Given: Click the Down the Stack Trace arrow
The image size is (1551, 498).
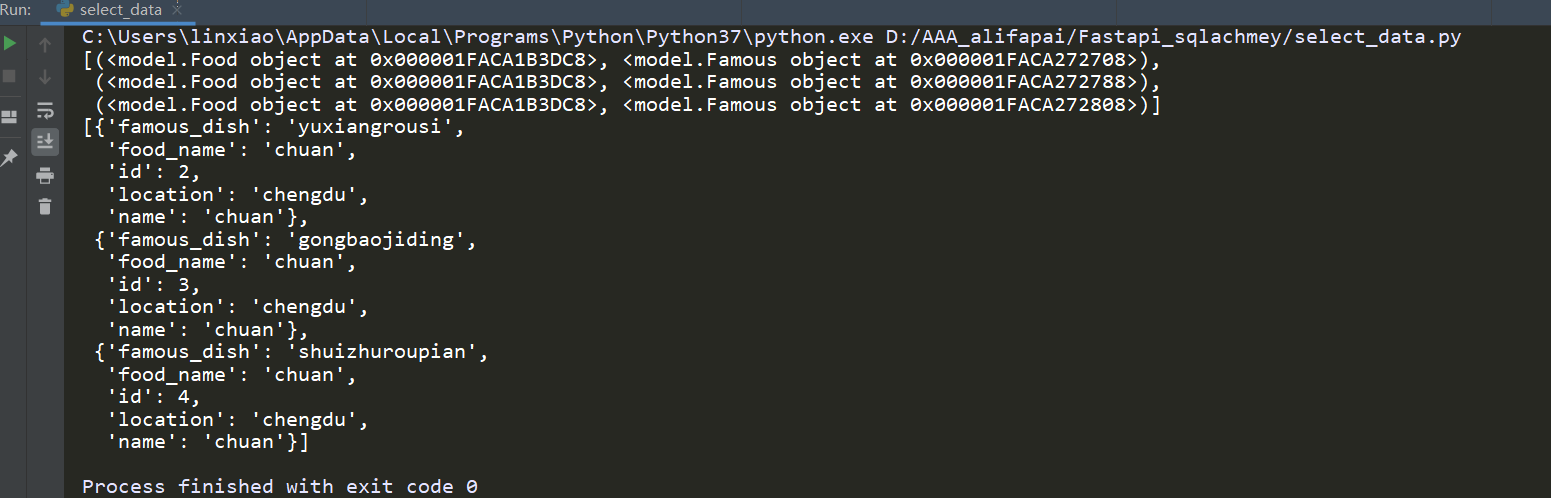Looking at the screenshot, I should point(45,77).
